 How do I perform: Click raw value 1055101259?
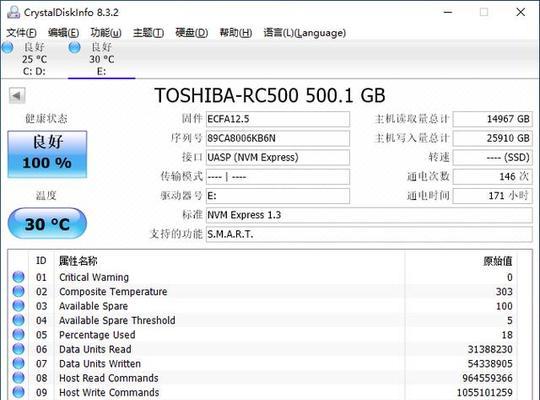(x=485, y=392)
